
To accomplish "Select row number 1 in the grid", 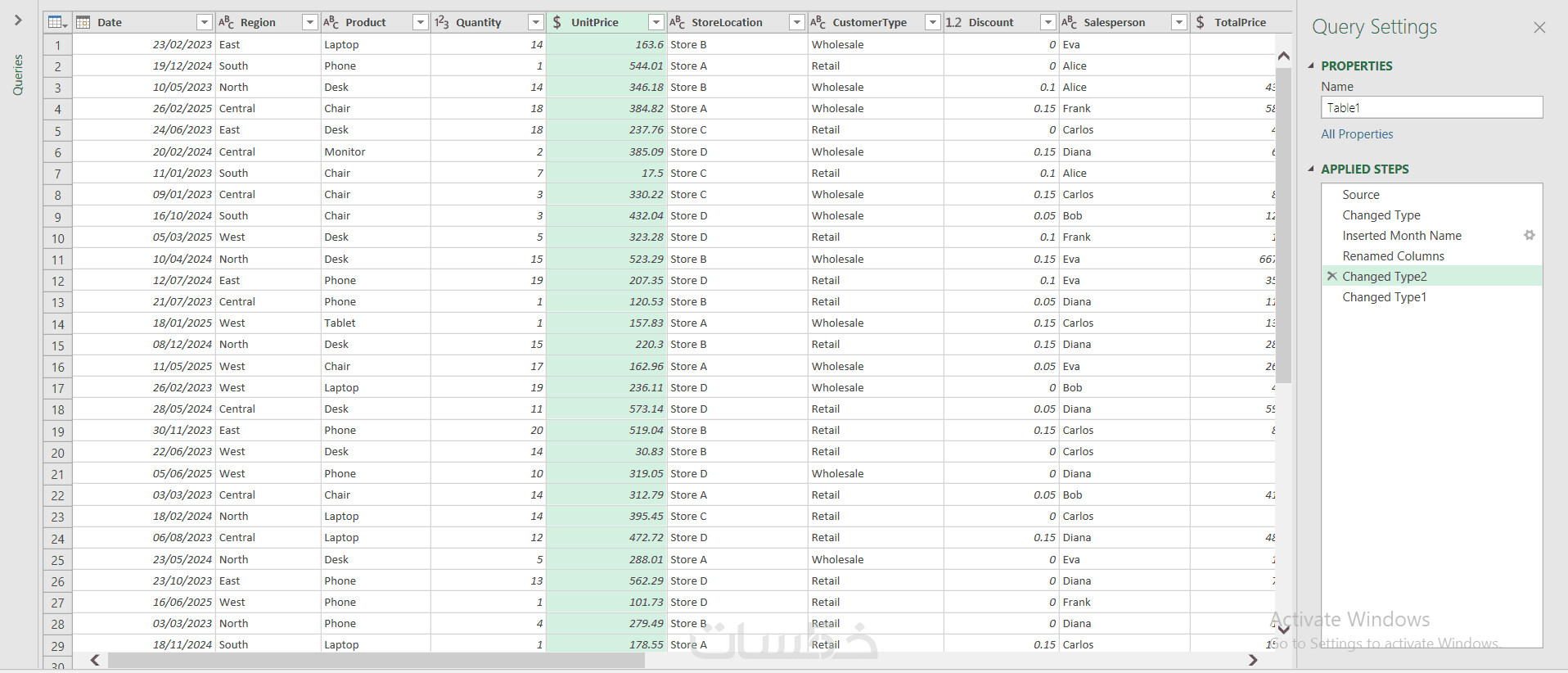I will [58, 45].
